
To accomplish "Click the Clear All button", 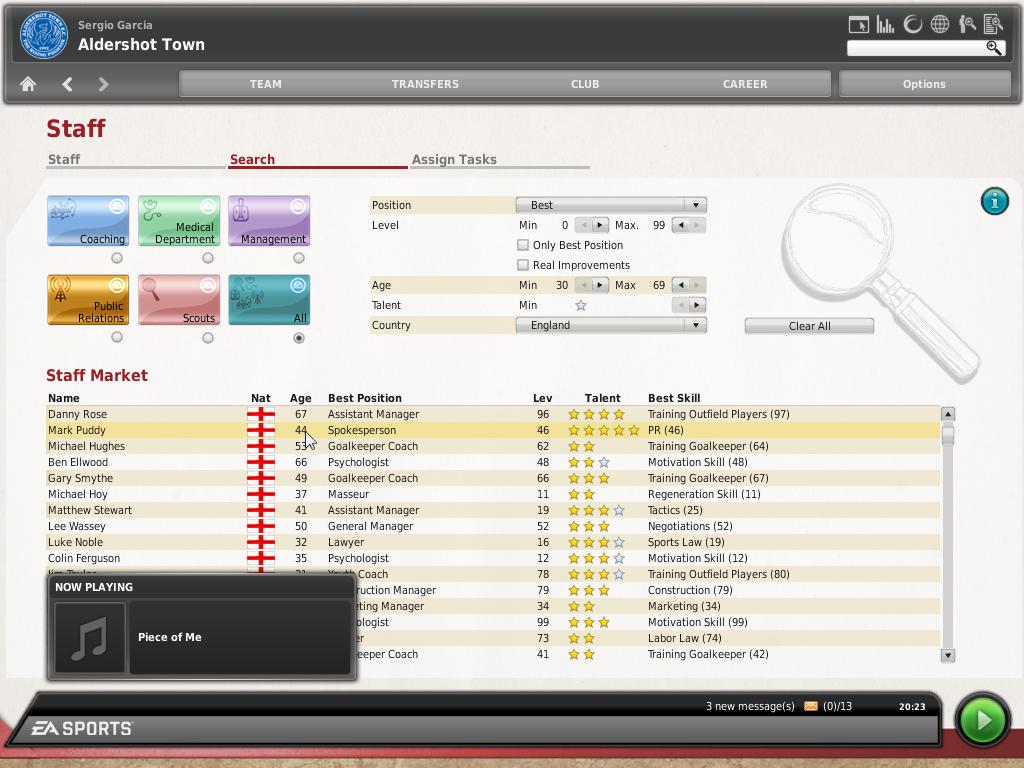I will tap(809, 326).
